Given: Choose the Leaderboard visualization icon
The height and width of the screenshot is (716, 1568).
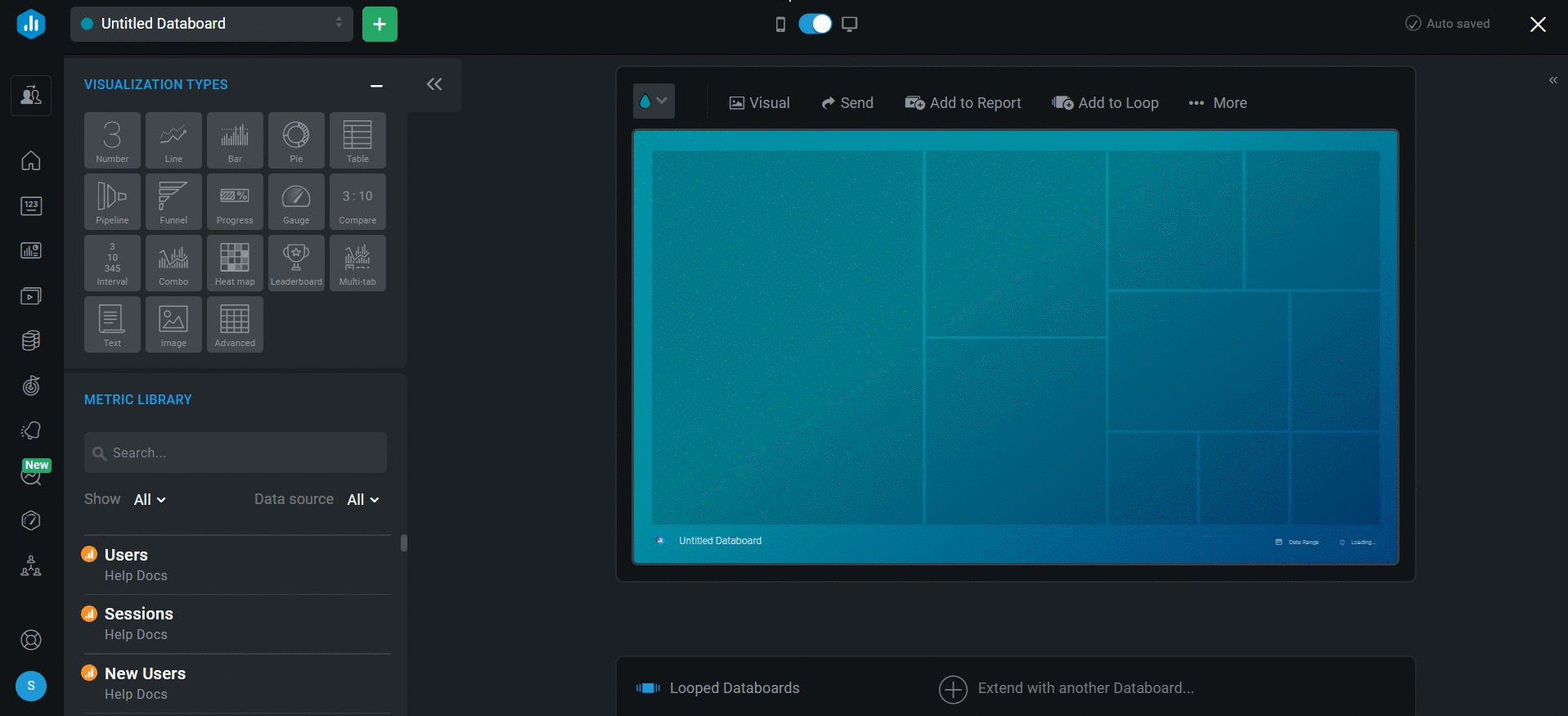Looking at the screenshot, I should [296, 263].
